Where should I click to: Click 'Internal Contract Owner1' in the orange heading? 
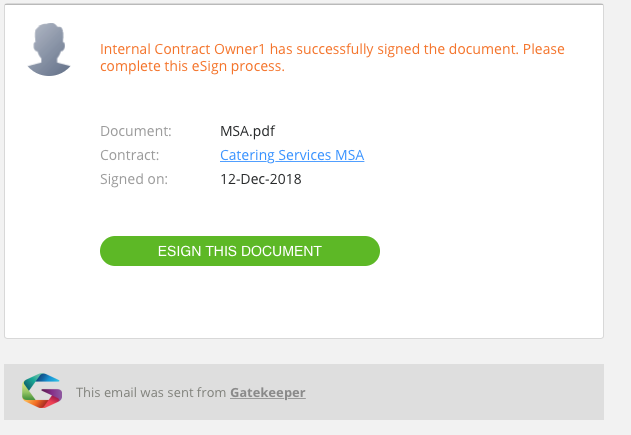pos(183,49)
